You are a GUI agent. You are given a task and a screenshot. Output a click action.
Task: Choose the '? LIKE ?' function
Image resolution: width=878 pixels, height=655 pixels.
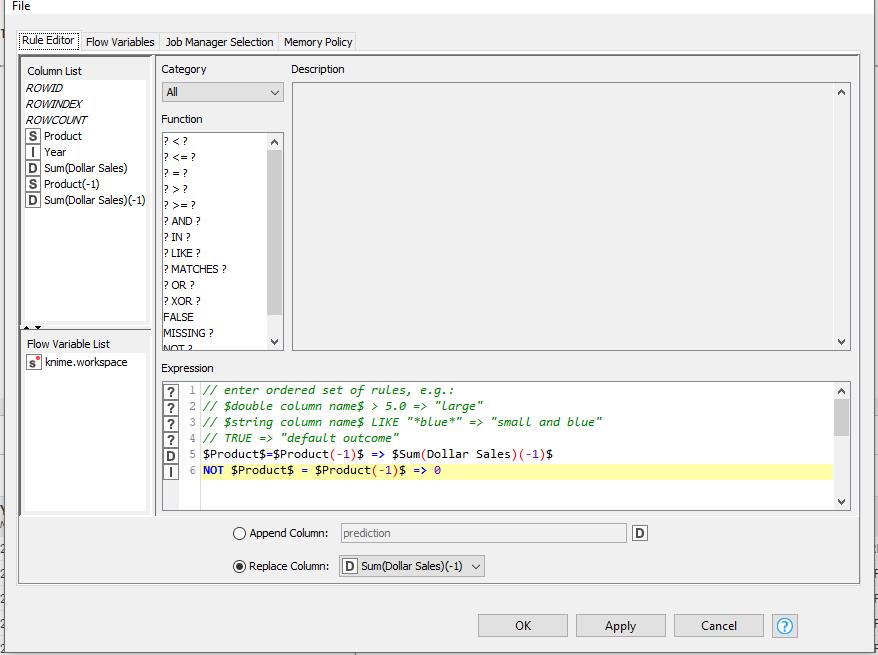(182, 253)
